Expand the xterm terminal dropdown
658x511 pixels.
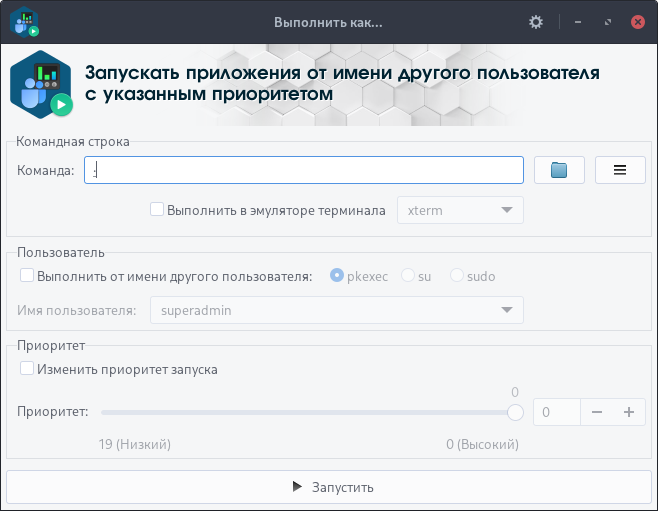(460, 210)
